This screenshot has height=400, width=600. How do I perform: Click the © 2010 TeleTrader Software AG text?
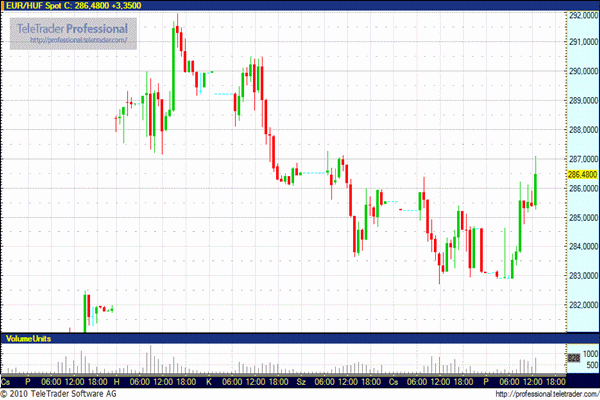61,394
